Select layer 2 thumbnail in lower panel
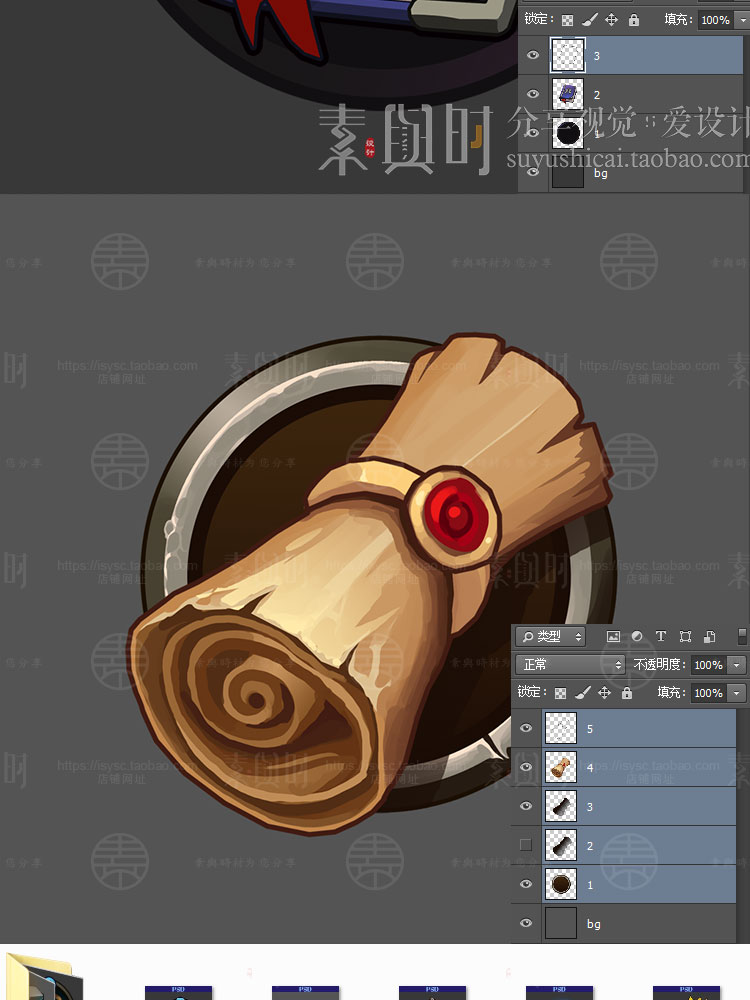 coord(561,845)
